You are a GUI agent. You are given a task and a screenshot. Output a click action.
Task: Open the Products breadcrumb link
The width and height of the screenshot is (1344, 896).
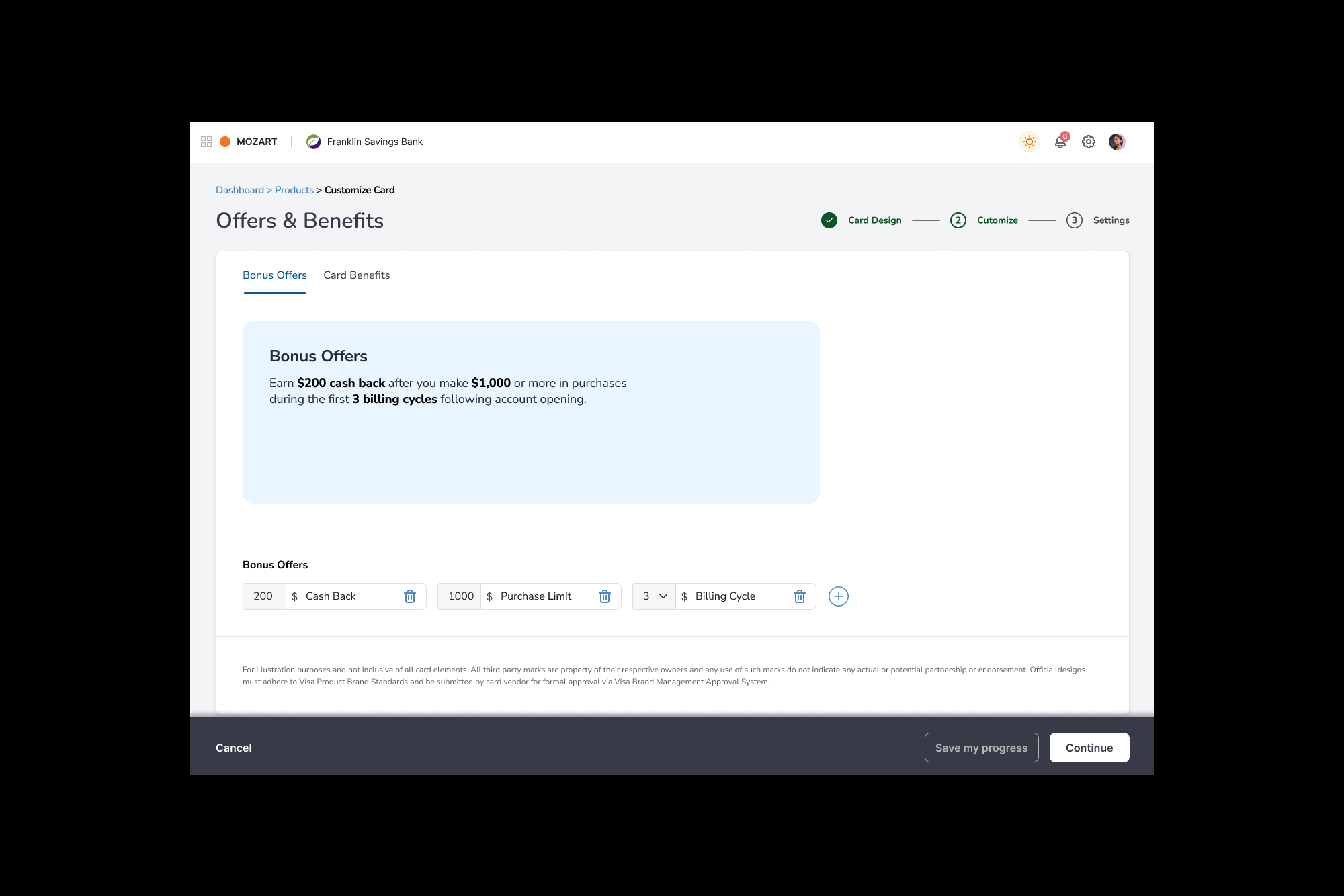tap(294, 190)
